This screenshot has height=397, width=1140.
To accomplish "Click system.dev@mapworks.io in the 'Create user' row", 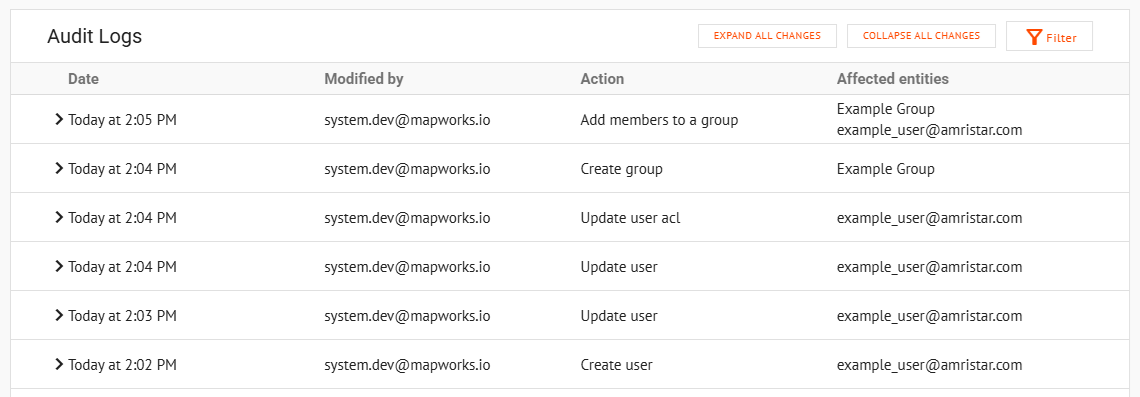I will coord(407,365).
